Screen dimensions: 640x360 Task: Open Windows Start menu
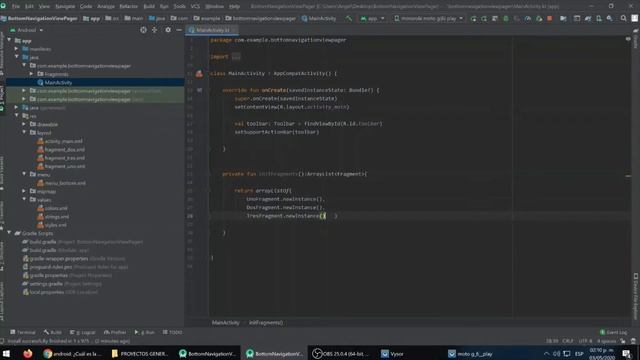(x=7, y=353)
